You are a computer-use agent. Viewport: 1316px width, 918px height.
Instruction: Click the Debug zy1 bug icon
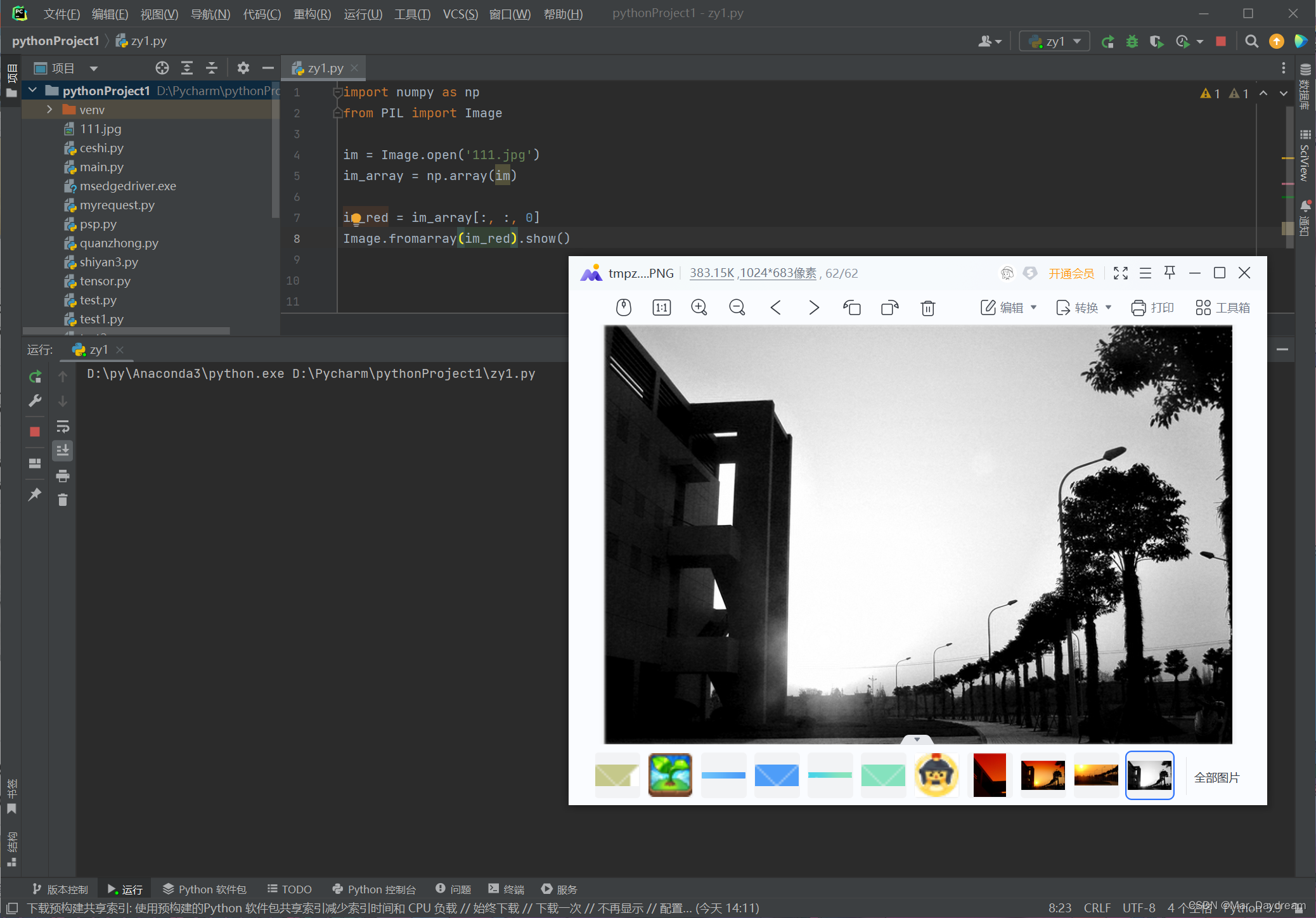(1132, 42)
